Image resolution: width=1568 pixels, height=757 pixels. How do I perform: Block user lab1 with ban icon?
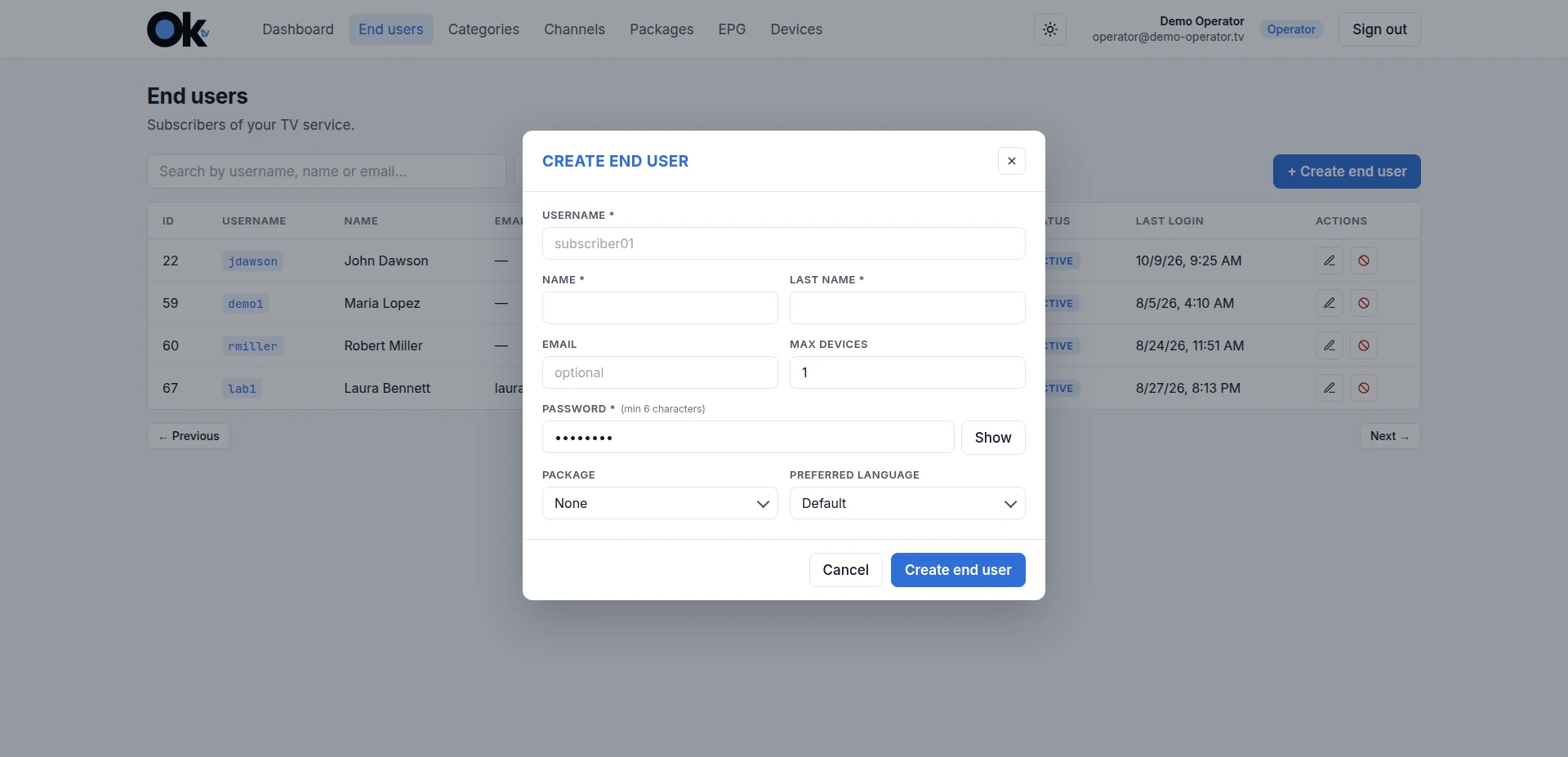pyautogui.click(x=1364, y=388)
